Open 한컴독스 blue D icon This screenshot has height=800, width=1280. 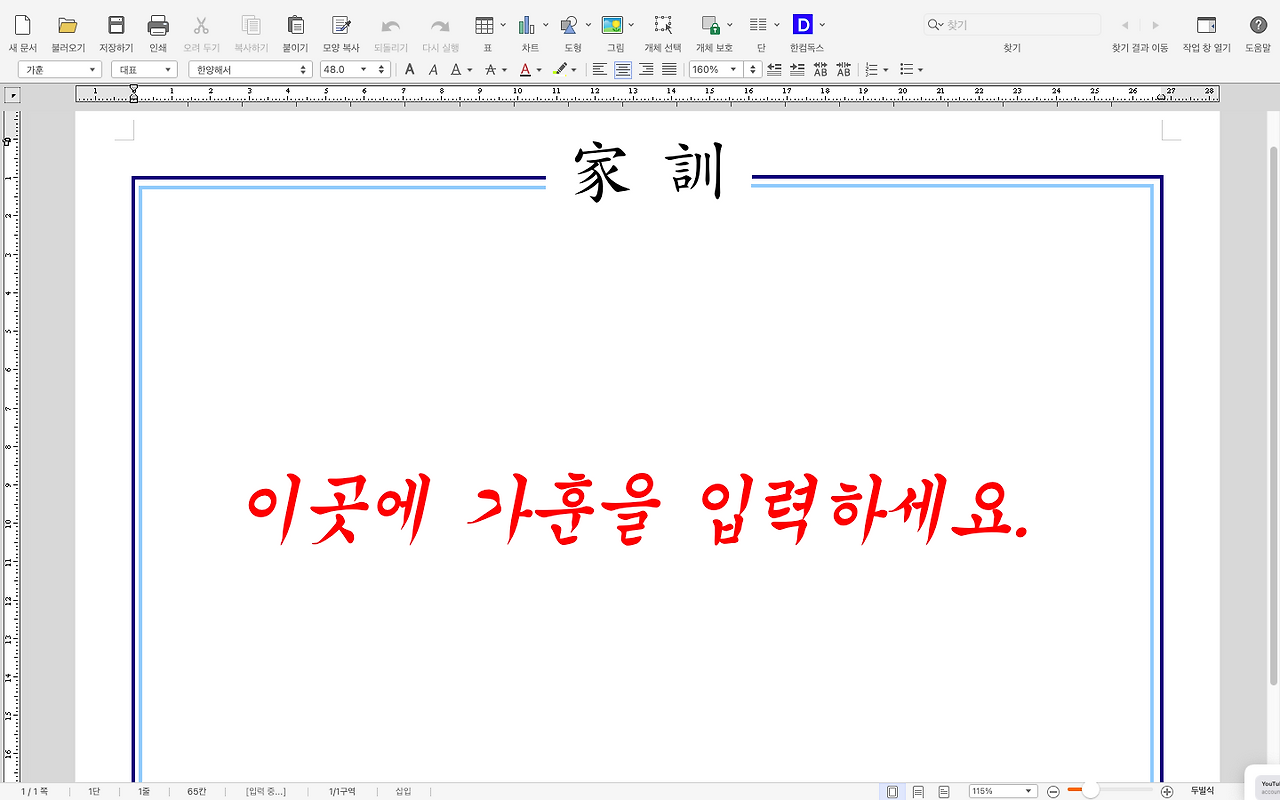coord(802,25)
